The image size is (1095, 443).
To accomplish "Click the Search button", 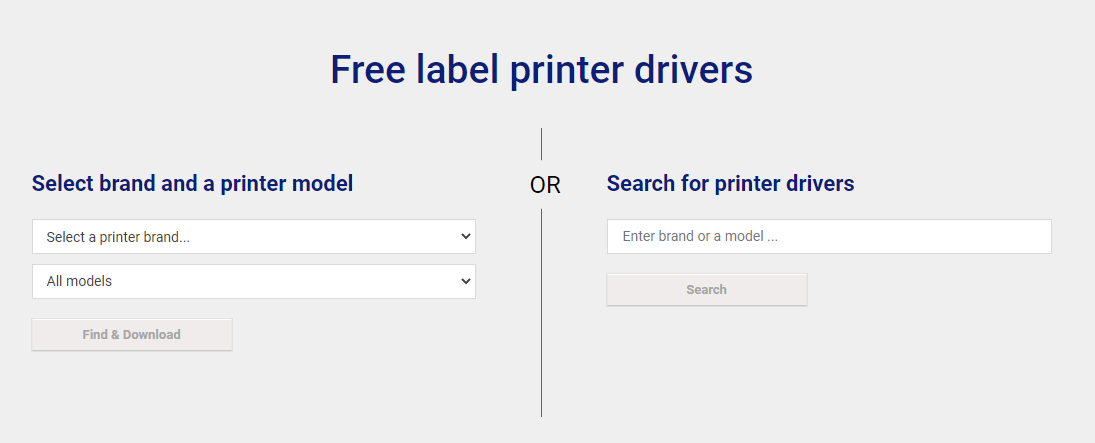I will pos(706,290).
